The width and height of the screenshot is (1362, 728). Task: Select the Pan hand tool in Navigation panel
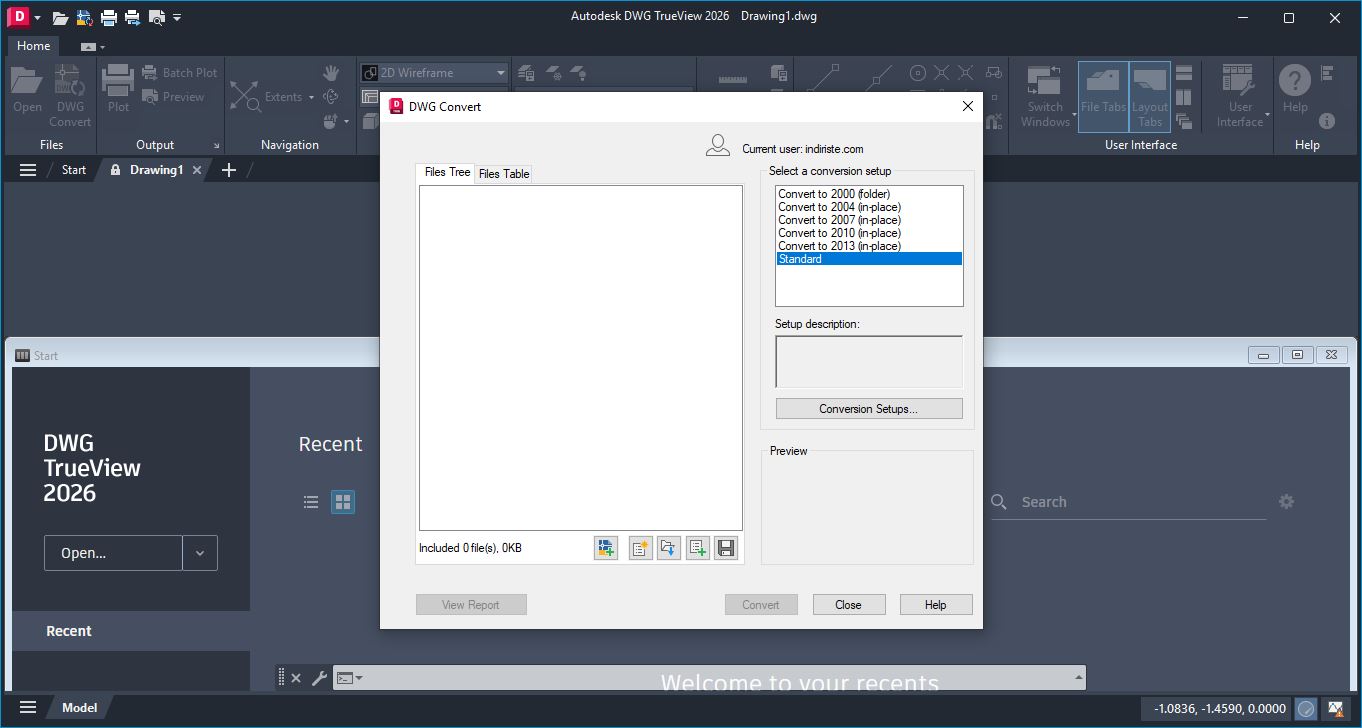pyautogui.click(x=331, y=73)
